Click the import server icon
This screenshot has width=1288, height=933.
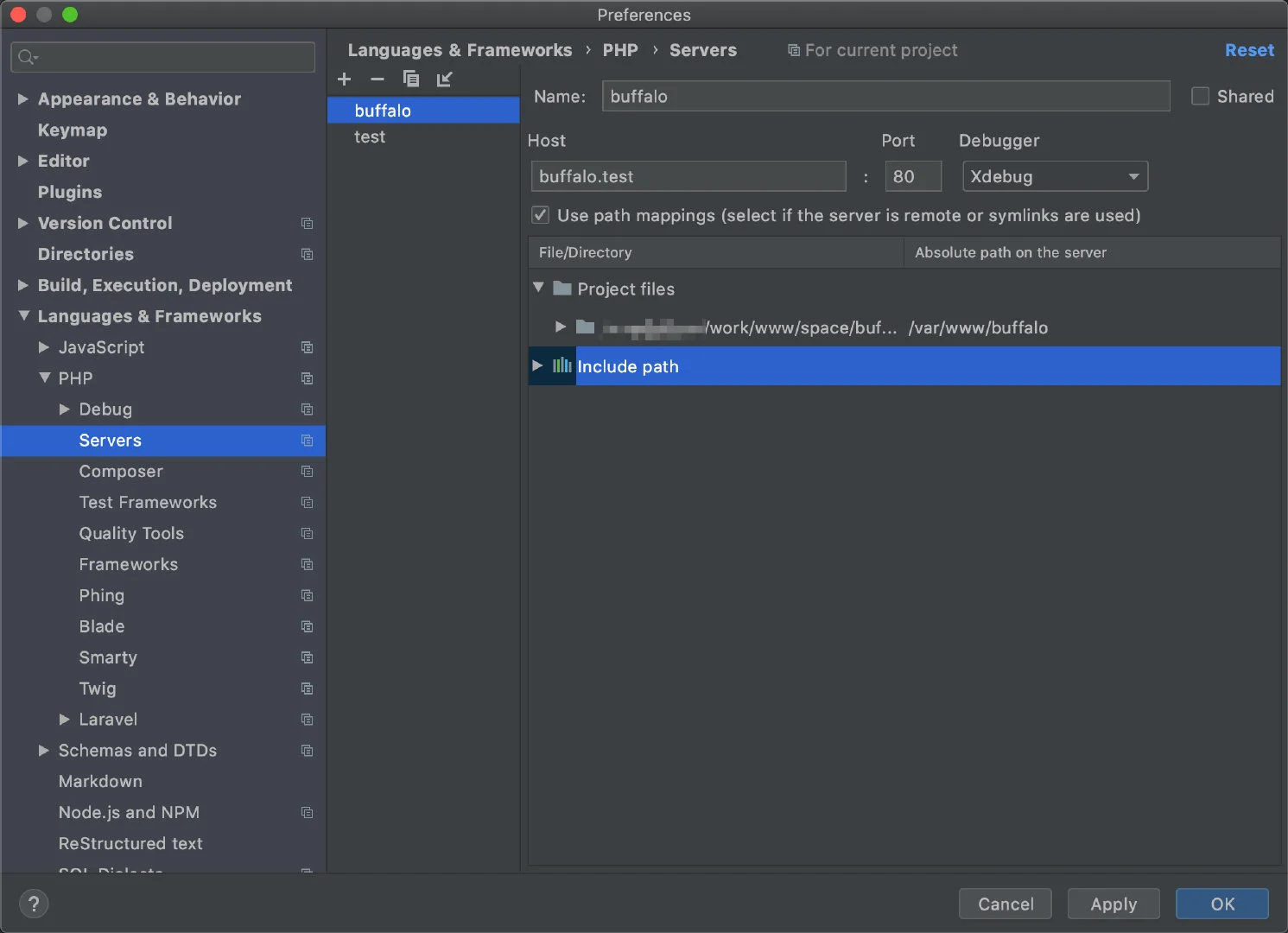pyautogui.click(x=445, y=79)
